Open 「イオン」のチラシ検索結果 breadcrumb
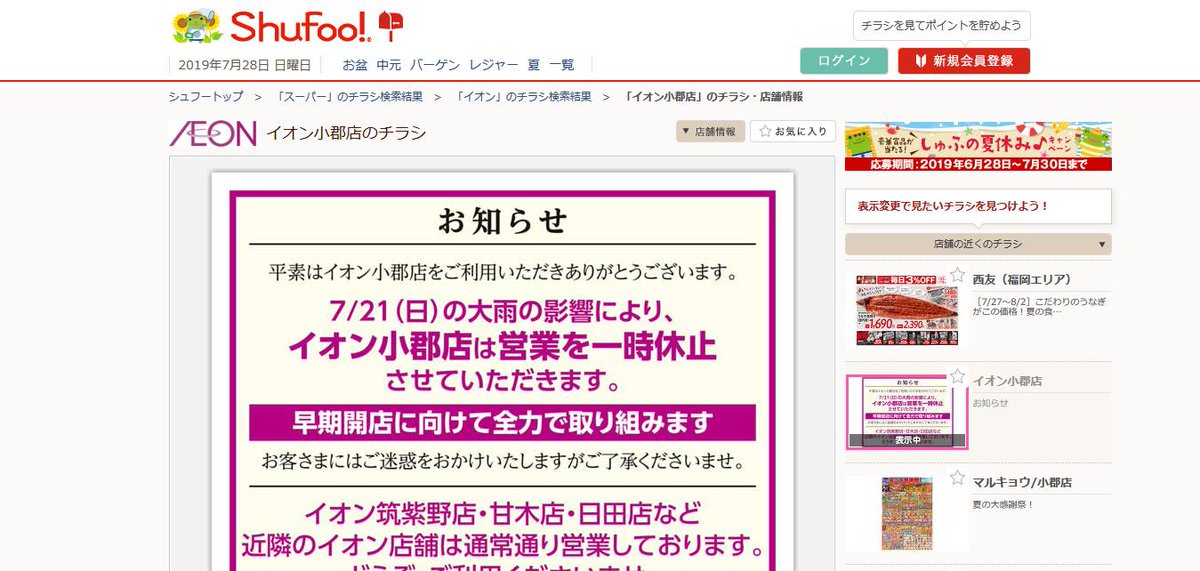This screenshot has width=1200, height=571. [x=522, y=97]
